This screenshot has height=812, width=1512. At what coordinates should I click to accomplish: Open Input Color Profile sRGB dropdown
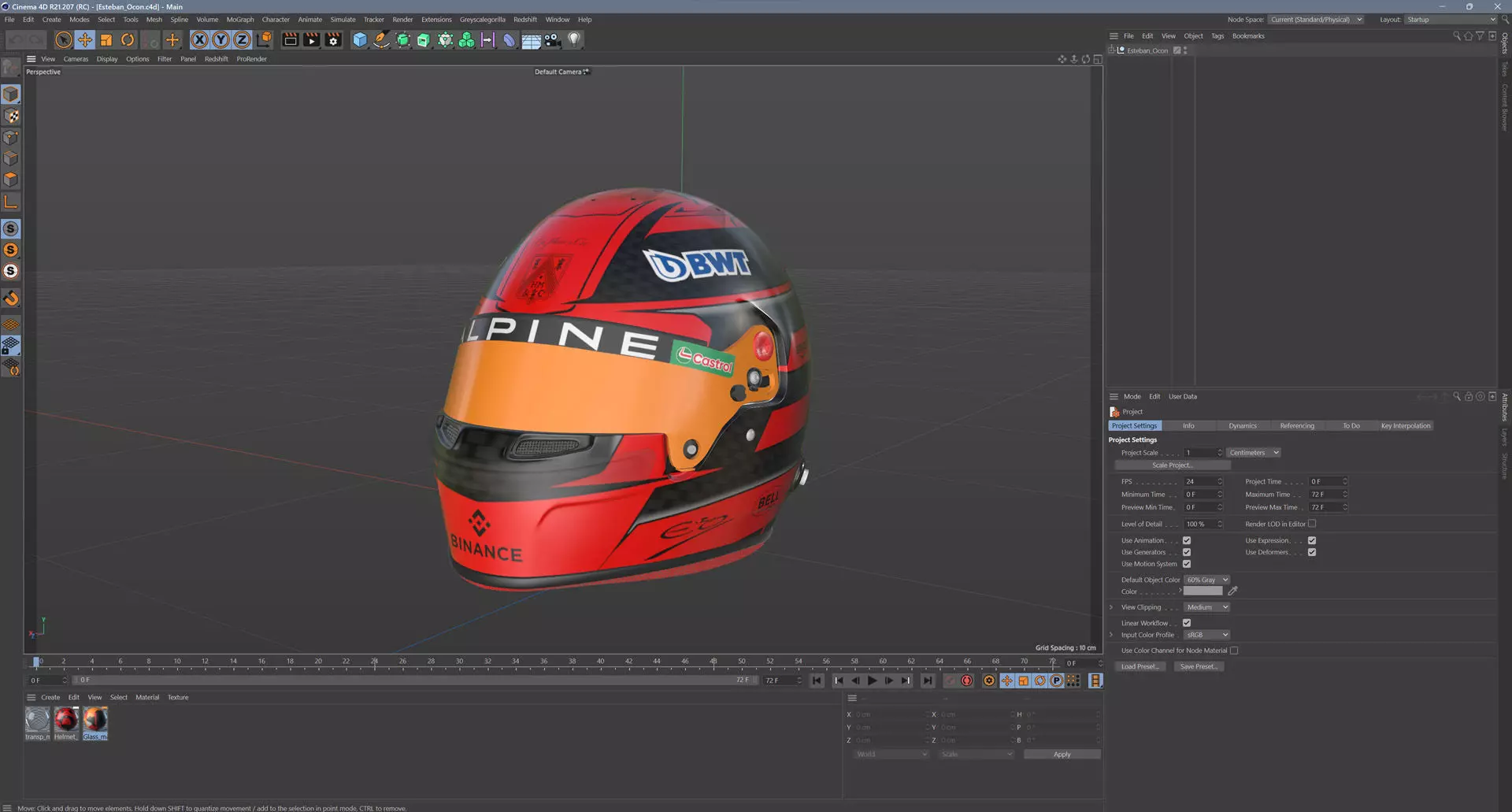pos(1207,635)
